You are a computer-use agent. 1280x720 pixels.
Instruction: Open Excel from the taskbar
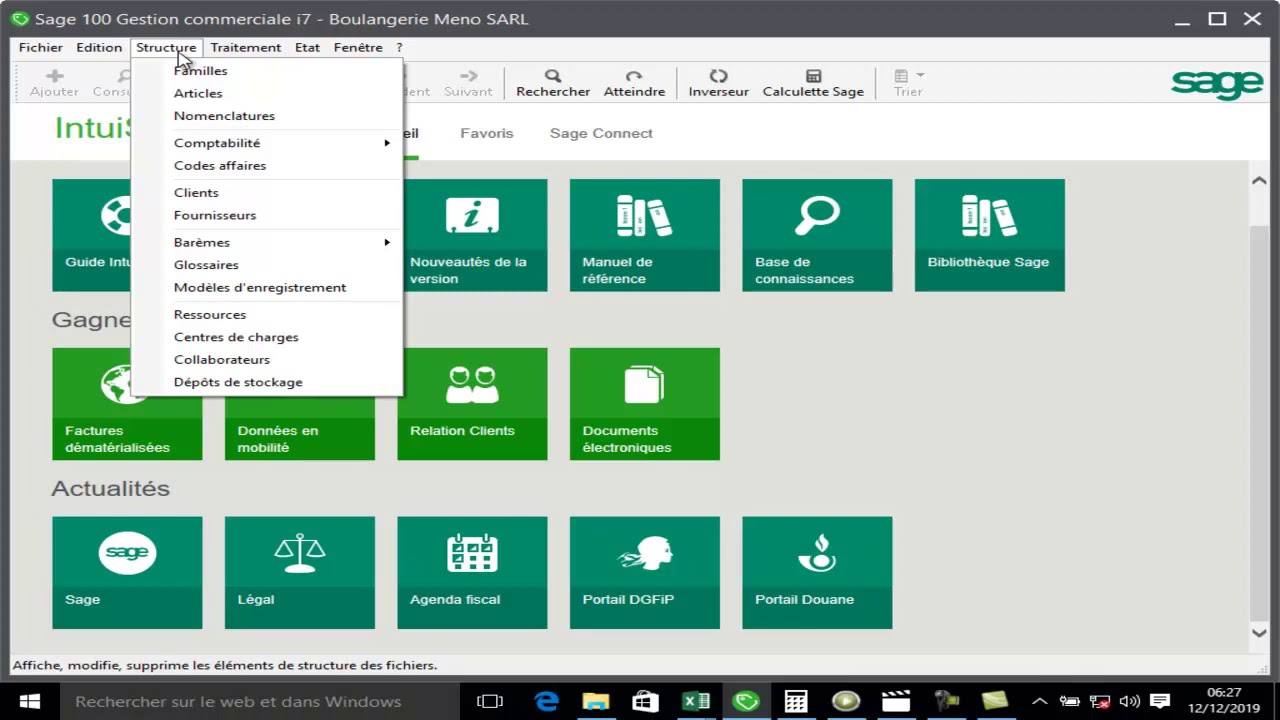(696, 701)
